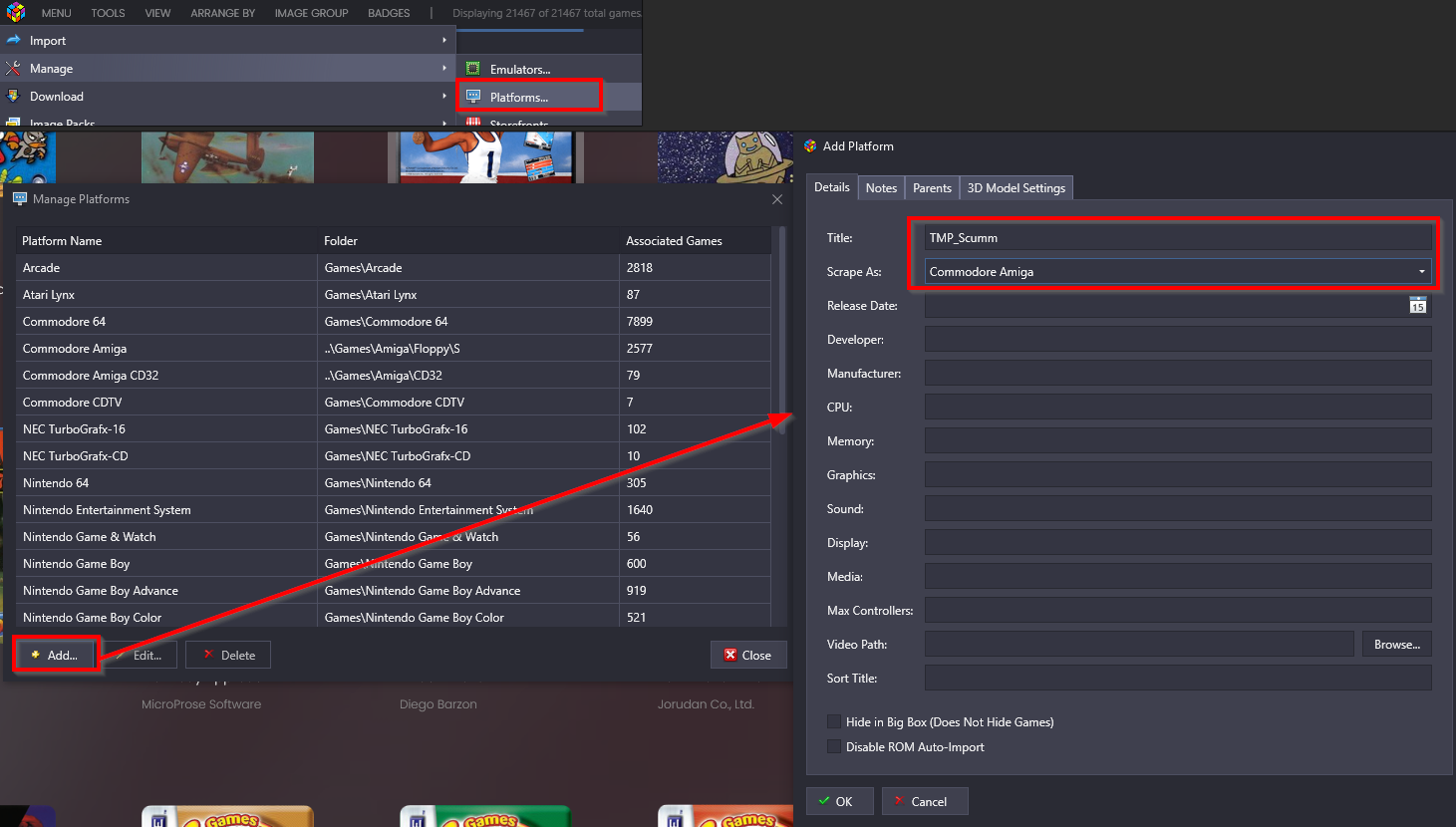Image resolution: width=1456 pixels, height=827 pixels.
Task: Select Commodore 64 platform row
Action: coord(394,321)
